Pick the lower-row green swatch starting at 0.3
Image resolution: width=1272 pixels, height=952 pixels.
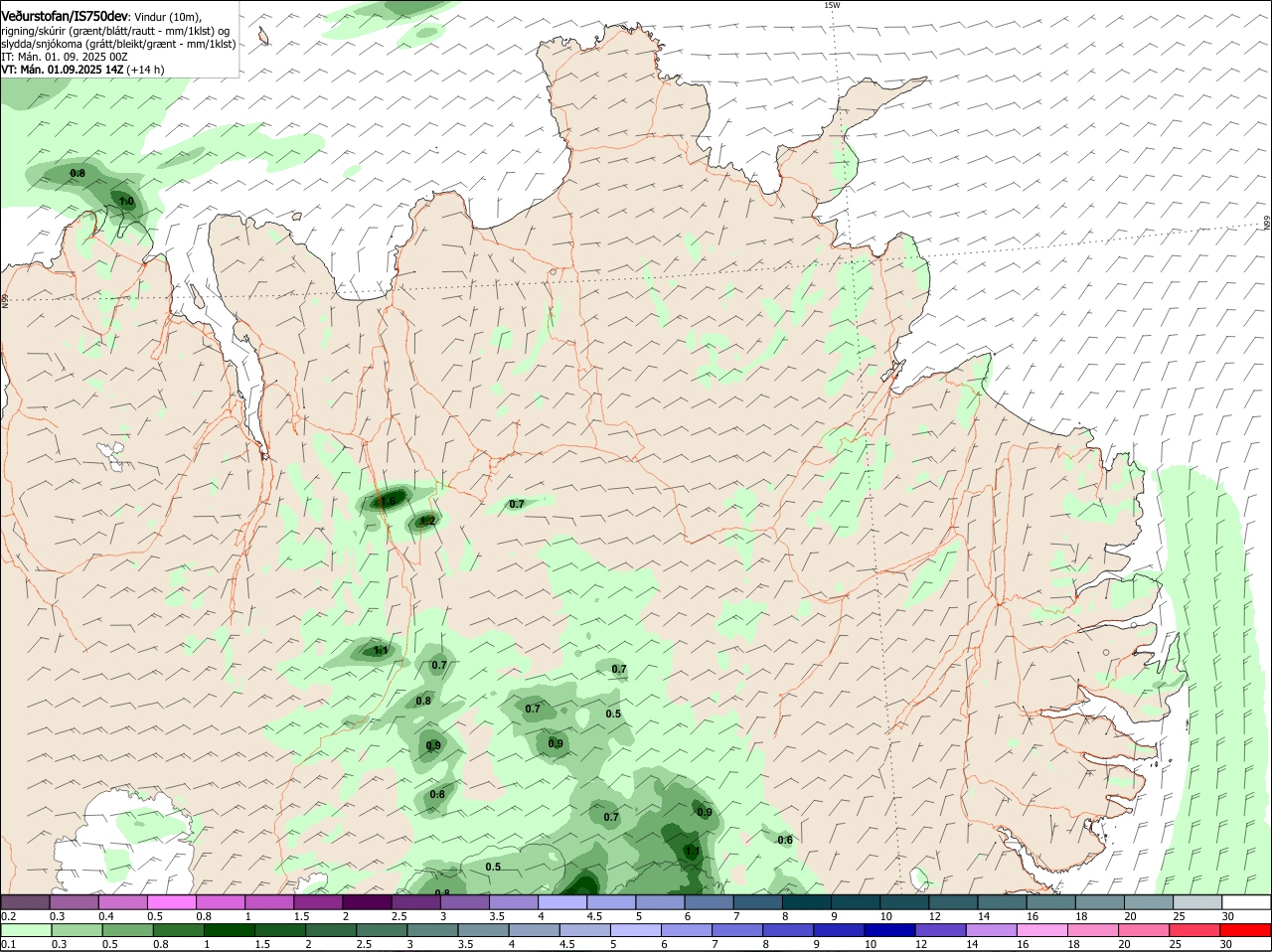point(77,931)
